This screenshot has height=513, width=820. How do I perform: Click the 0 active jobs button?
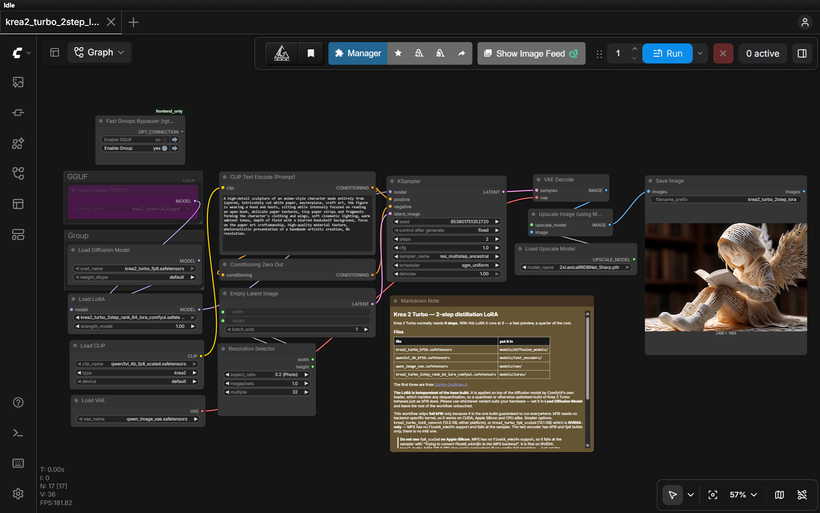point(762,53)
